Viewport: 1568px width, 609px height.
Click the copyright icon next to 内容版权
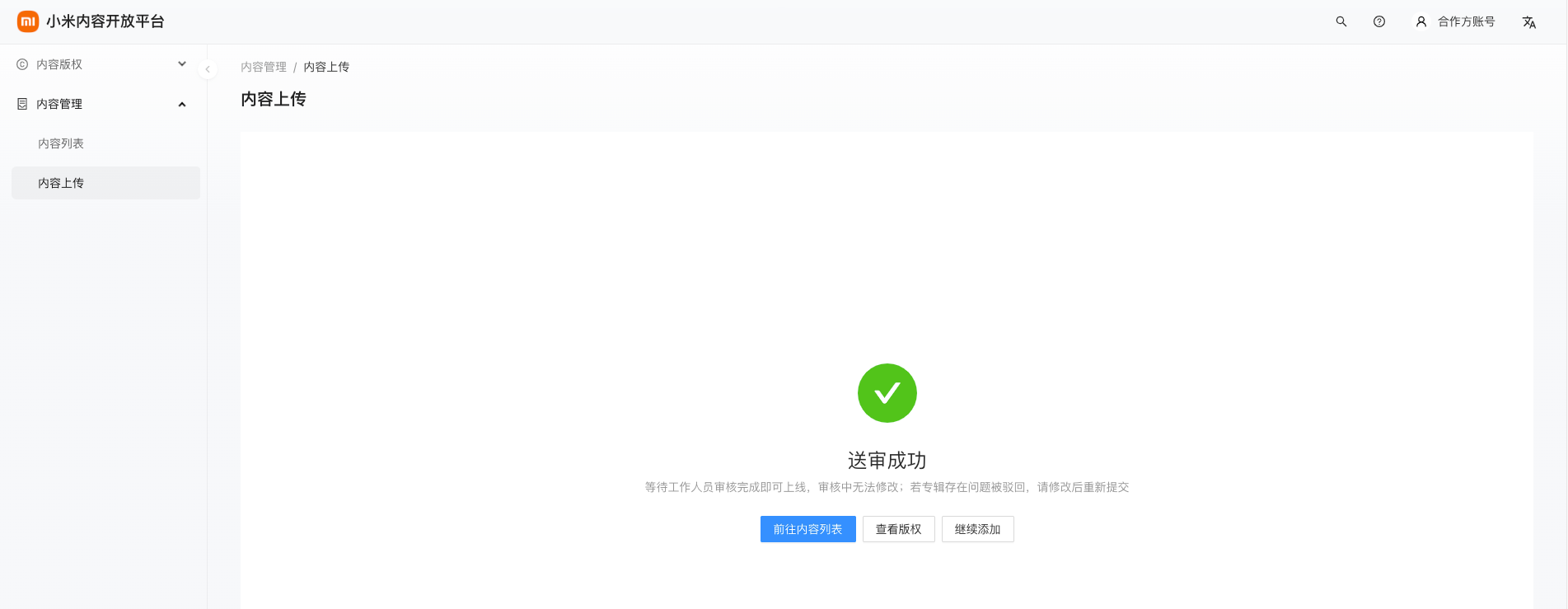[22, 64]
